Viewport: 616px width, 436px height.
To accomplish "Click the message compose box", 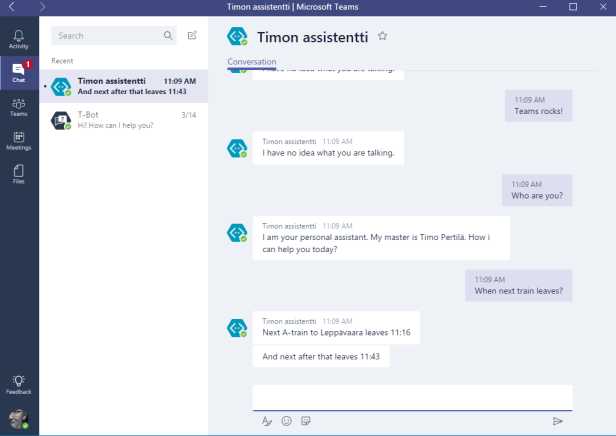I will (412, 398).
